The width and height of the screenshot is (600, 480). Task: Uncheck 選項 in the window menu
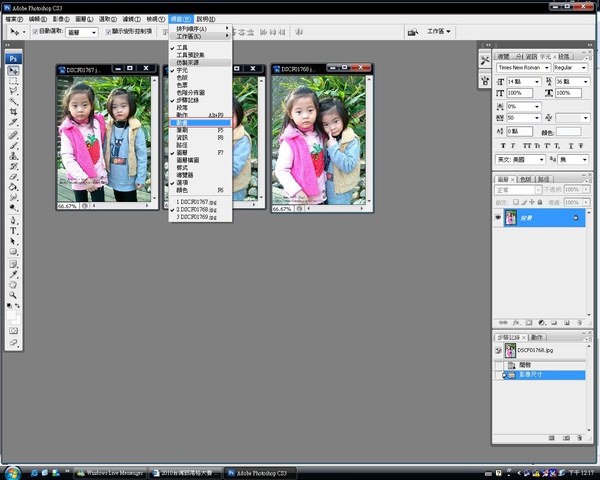182,183
